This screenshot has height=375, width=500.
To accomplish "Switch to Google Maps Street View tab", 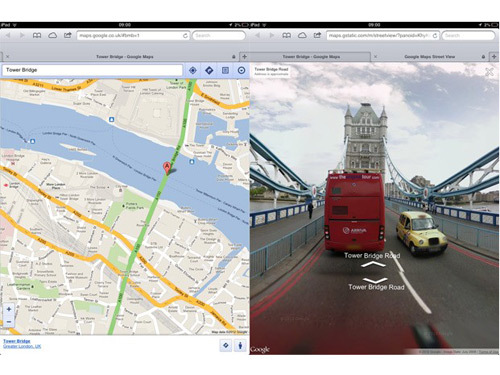I will tap(430, 57).
